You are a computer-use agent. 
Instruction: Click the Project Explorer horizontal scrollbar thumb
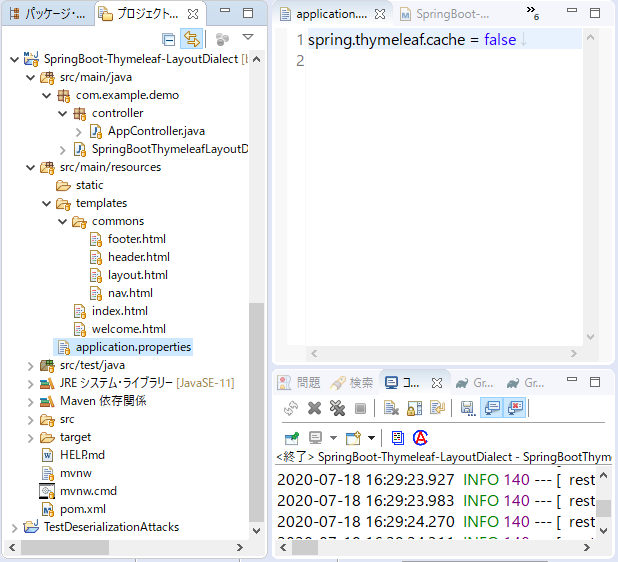tap(65, 547)
